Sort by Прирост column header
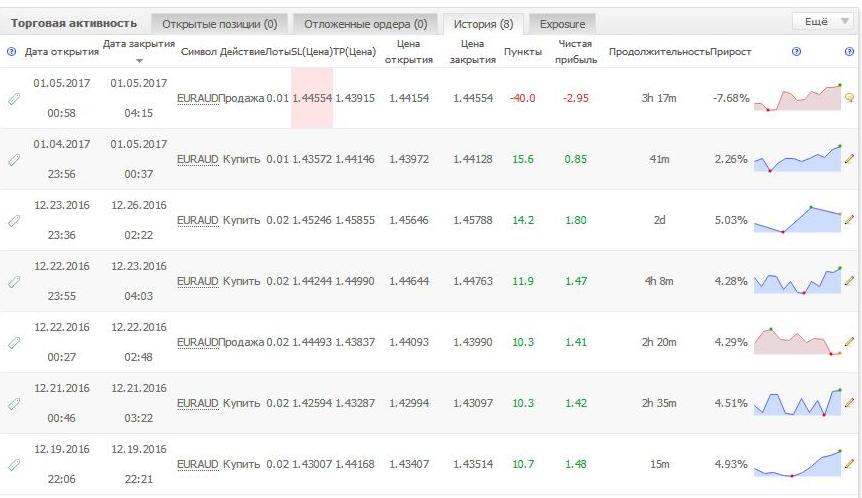Image resolution: width=862 pixels, height=498 pixels. [x=730, y=52]
